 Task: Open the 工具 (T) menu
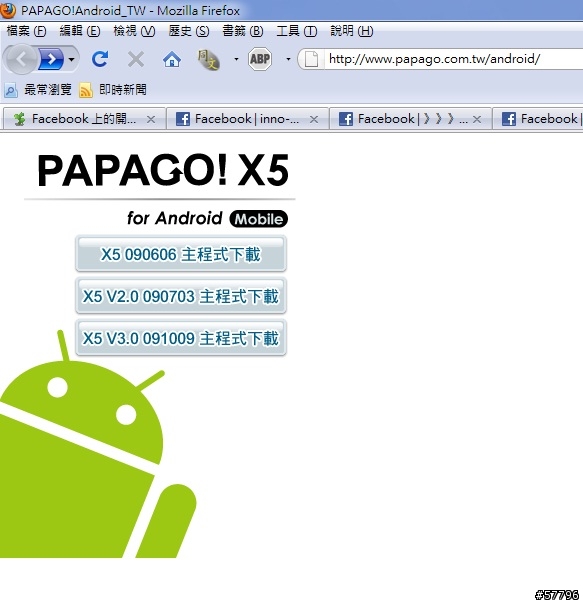pos(296,31)
